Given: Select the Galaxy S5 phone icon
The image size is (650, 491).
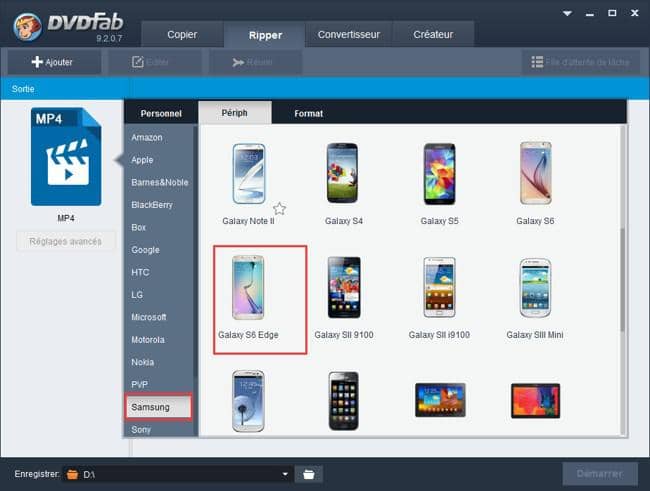Looking at the screenshot, I should pos(439,174).
